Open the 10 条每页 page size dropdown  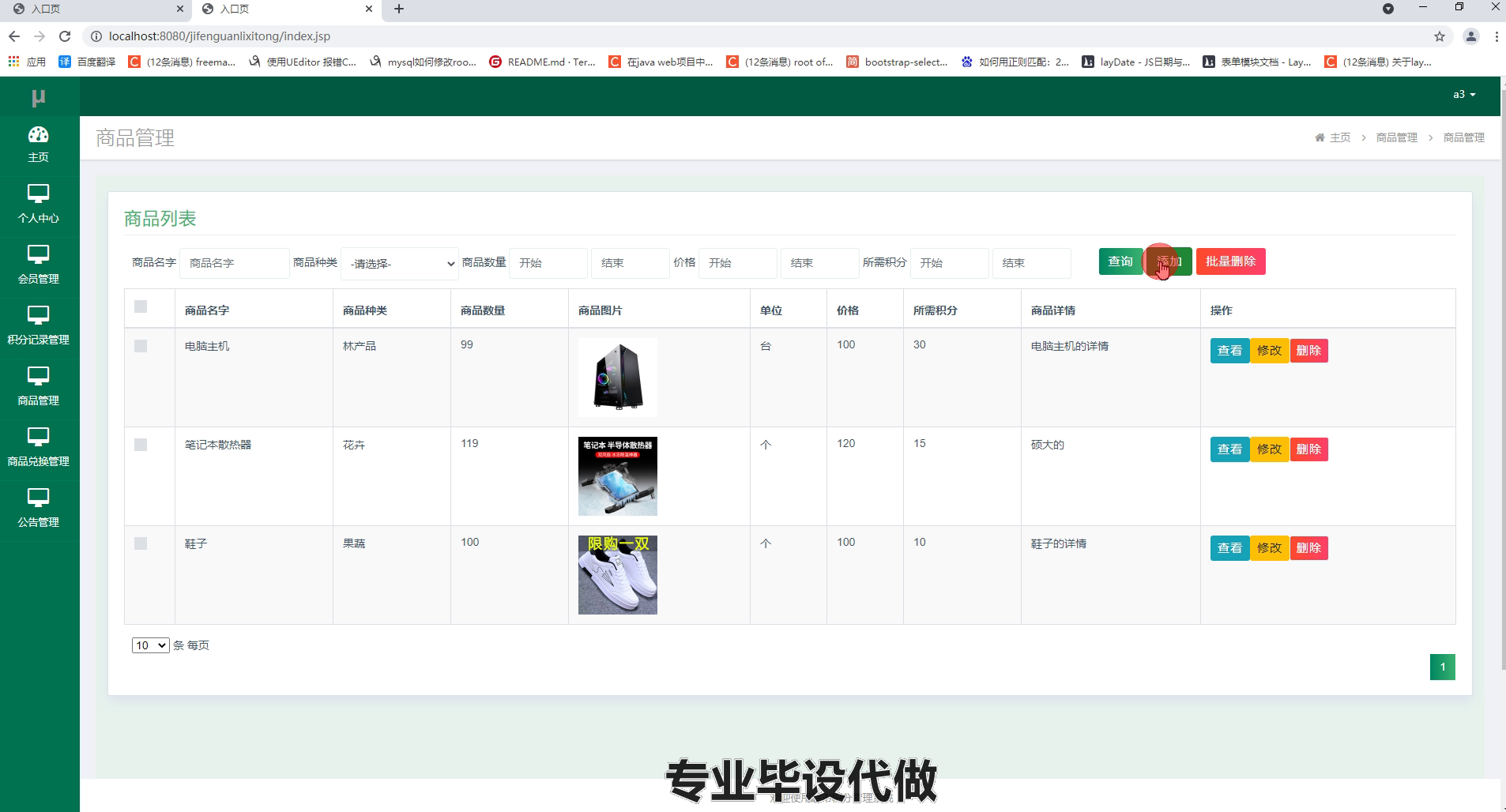tap(150, 645)
